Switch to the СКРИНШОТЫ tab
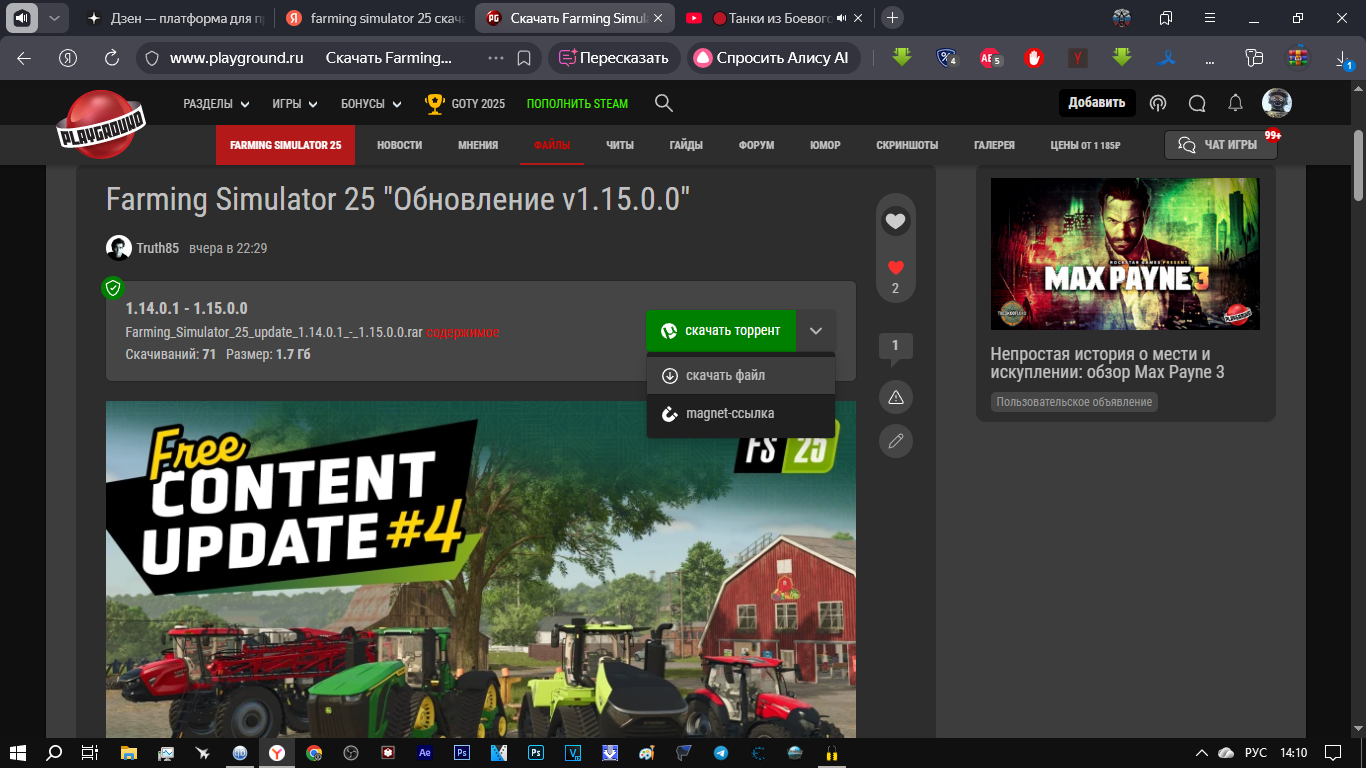1368x768 pixels. point(907,145)
